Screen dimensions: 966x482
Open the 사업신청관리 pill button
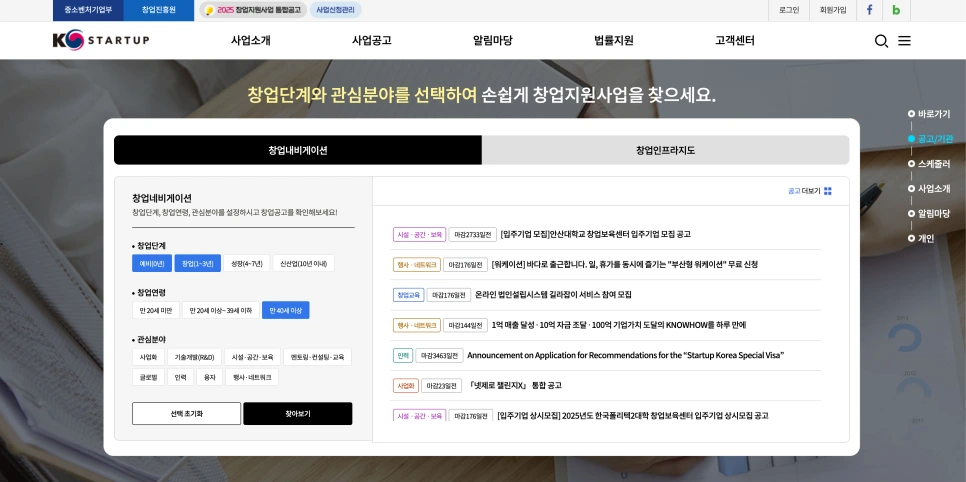click(x=335, y=10)
